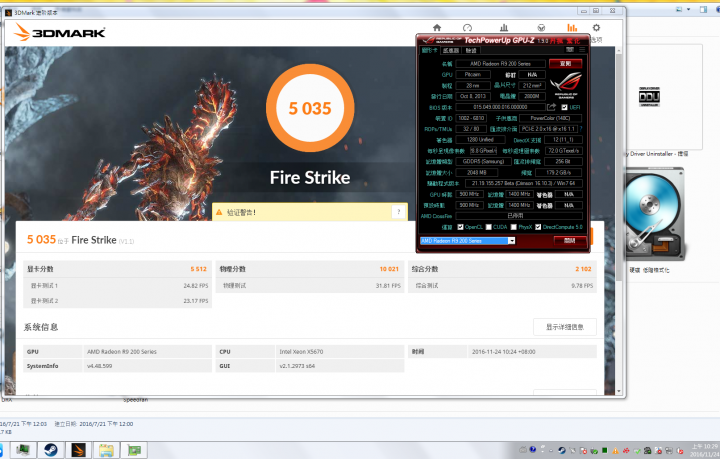The height and width of the screenshot is (459, 720).
Task: Click the graphics score value 5 512
Action: (198, 269)
